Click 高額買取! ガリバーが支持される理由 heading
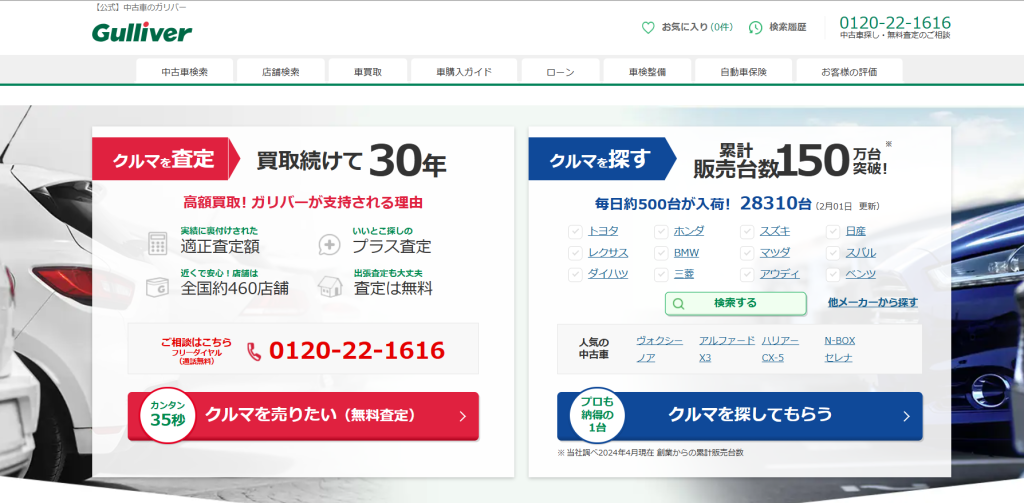1024x503 pixels. pyautogui.click(x=303, y=203)
